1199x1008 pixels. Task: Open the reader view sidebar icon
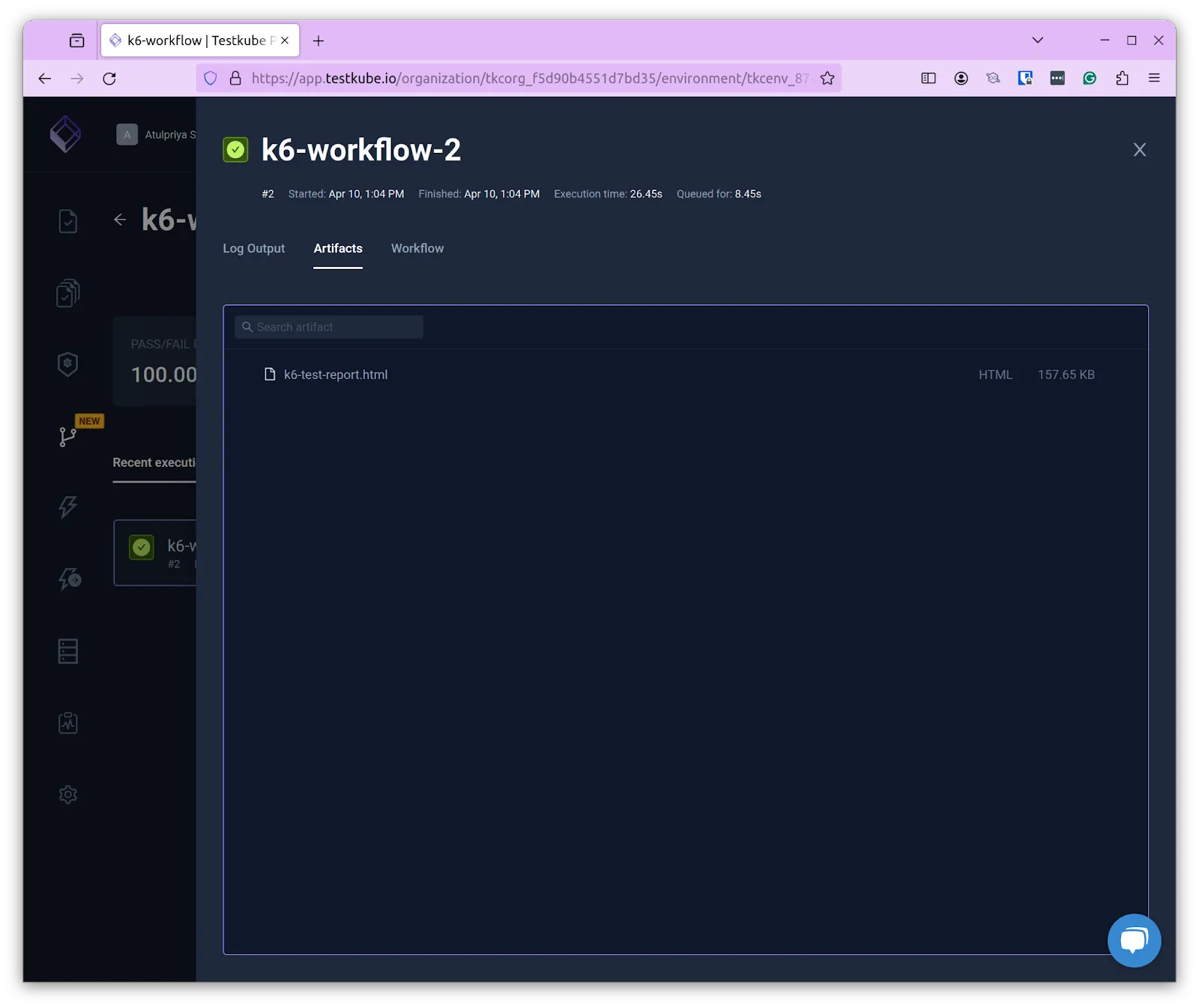tap(928, 78)
